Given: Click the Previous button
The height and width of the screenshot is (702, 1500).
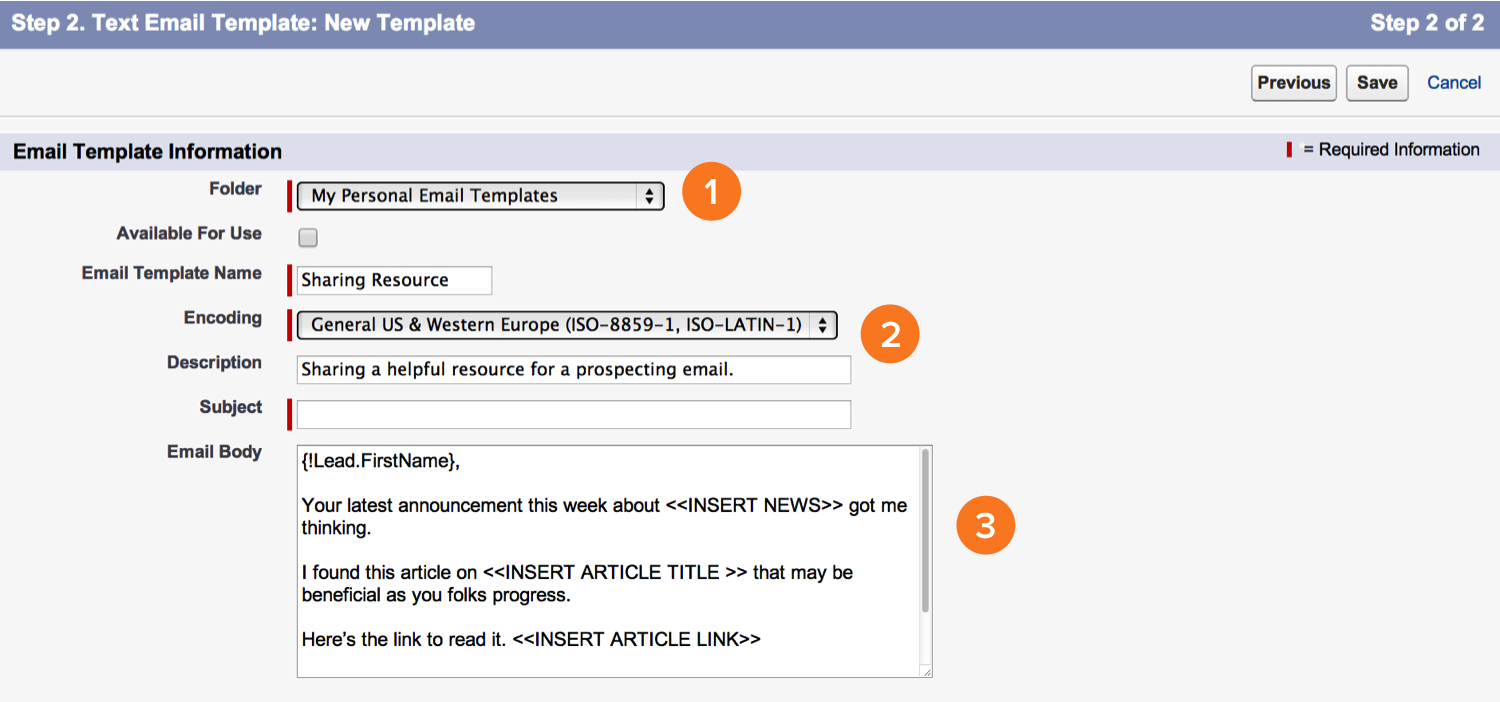Looking at the screenshot, I should 1293,83.
